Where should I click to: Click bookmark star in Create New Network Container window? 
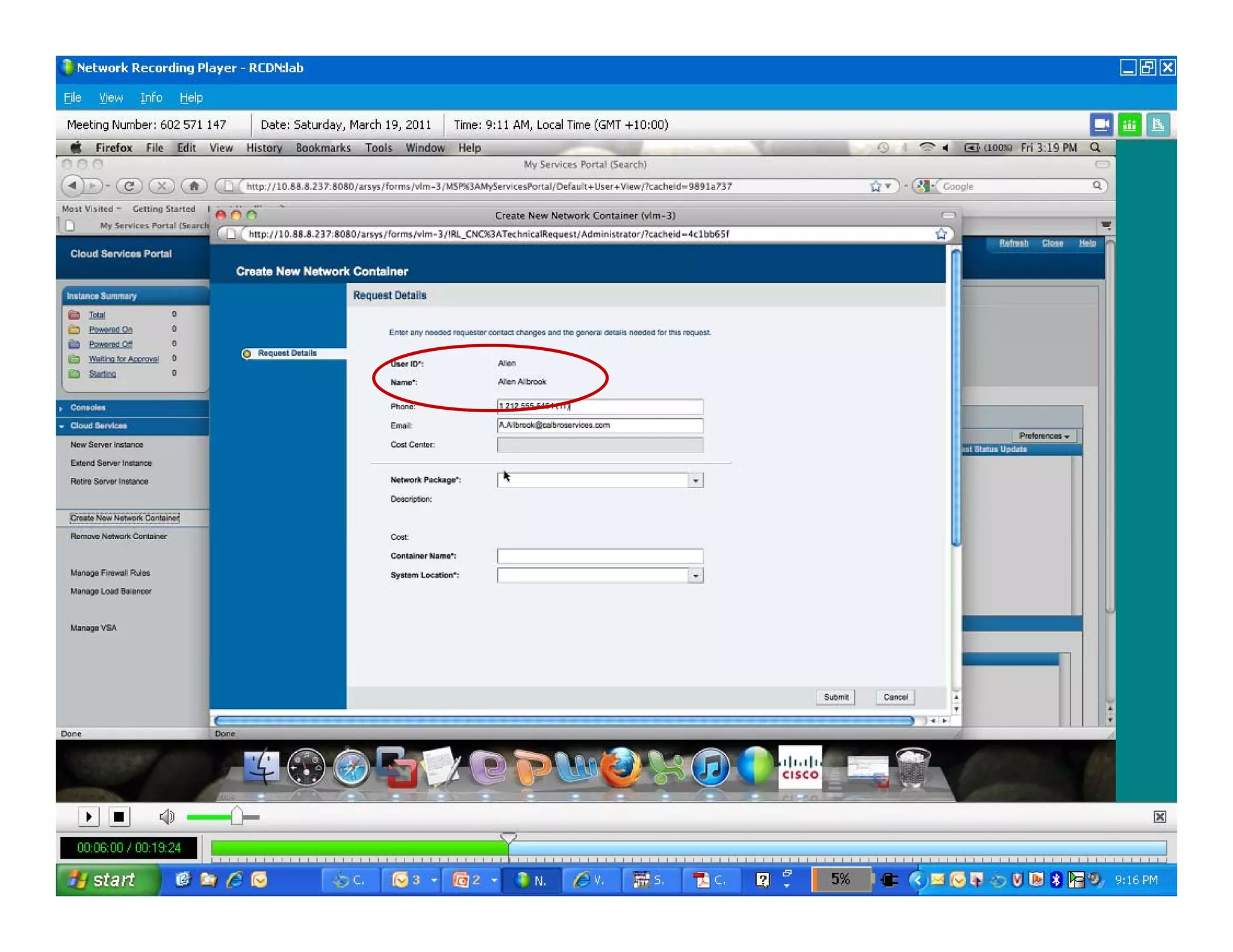pyautogui.click(x=941, y=234)
